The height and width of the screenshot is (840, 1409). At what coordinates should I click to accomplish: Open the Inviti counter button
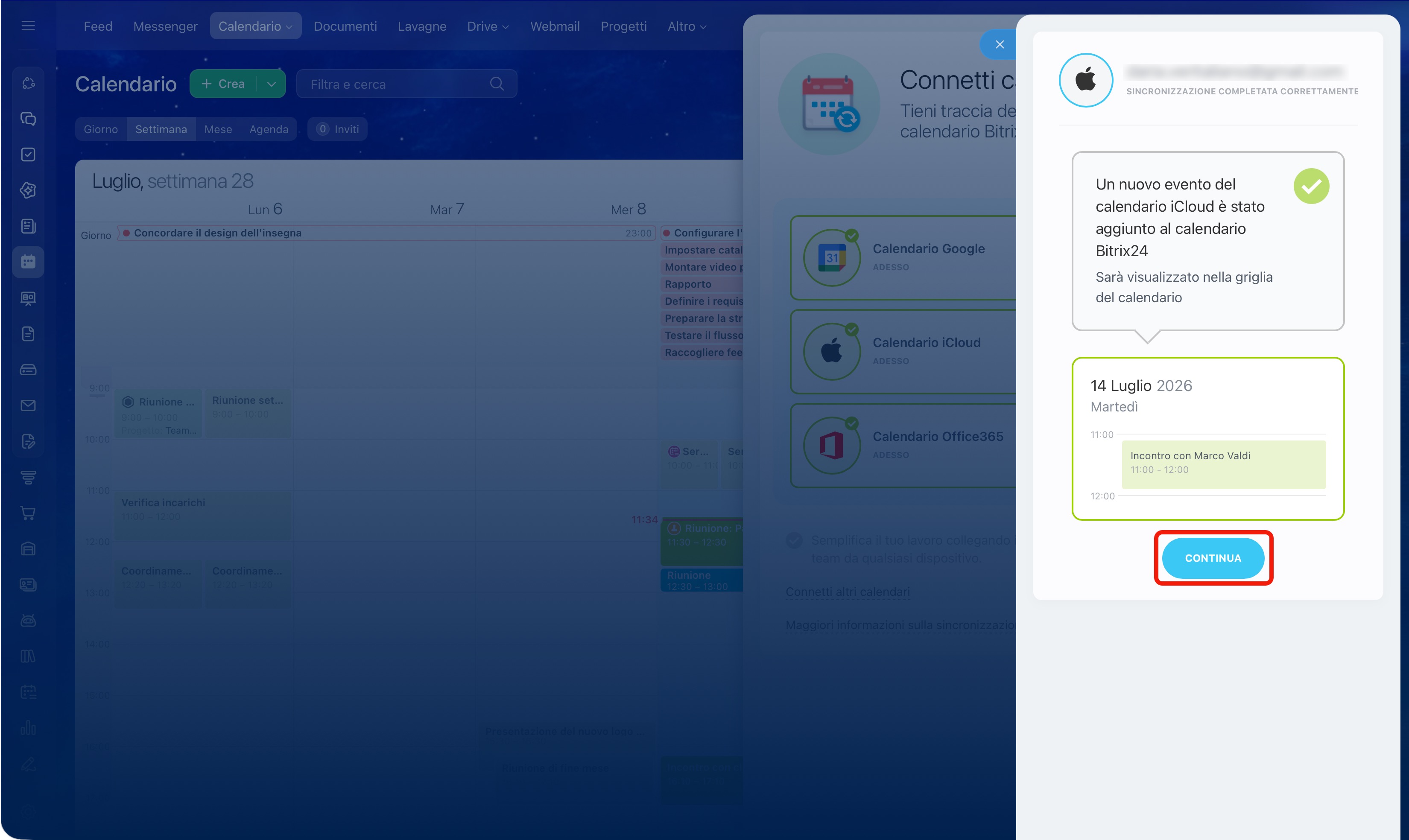337,129
